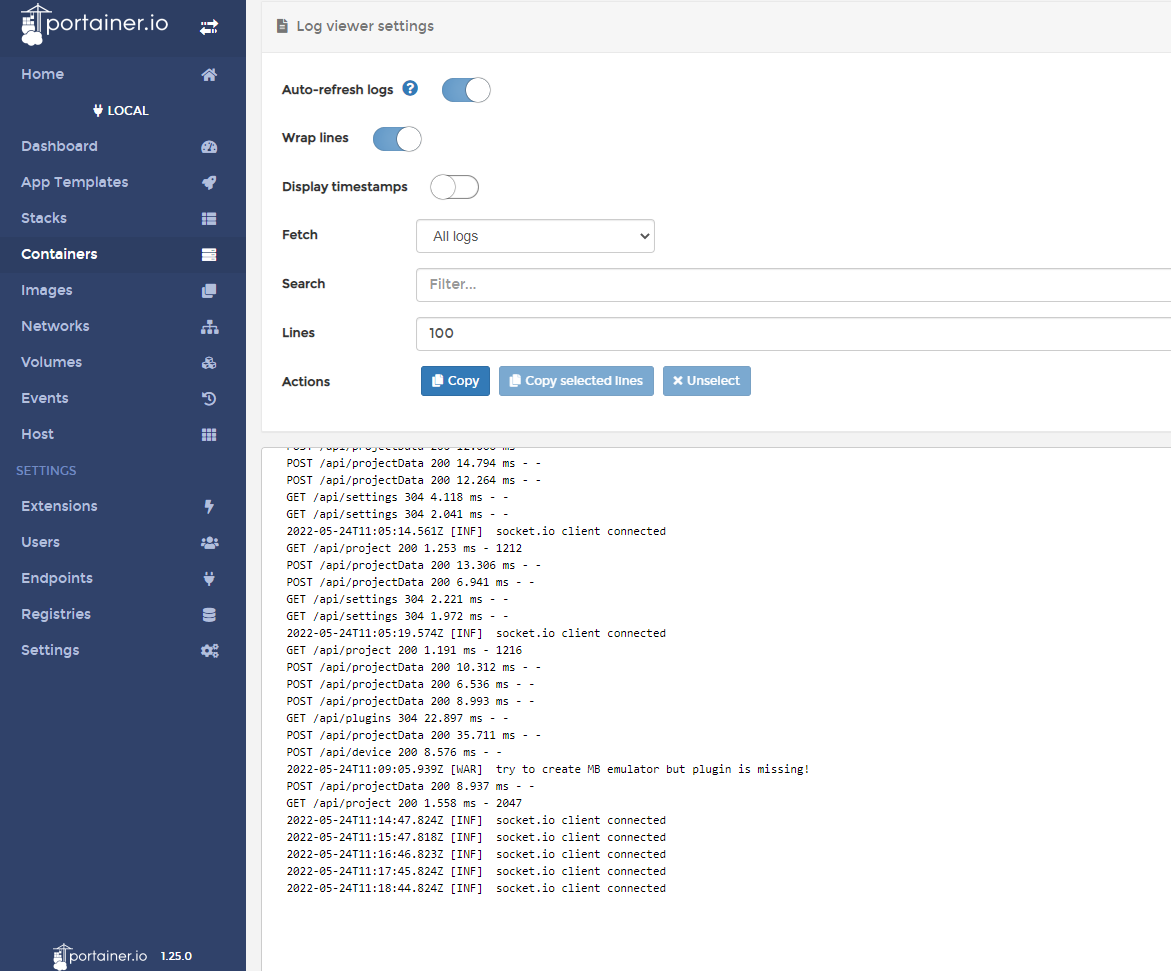1171x971 pixels.
Task: Click the Copy selected lines button
Action: (x=576, y=381)
